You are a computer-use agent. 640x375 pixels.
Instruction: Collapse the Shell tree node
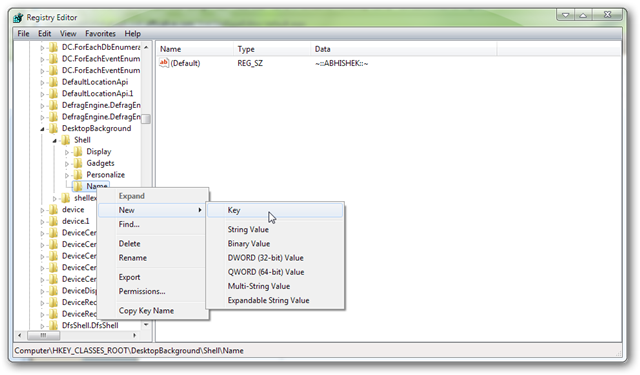[54, 141]
